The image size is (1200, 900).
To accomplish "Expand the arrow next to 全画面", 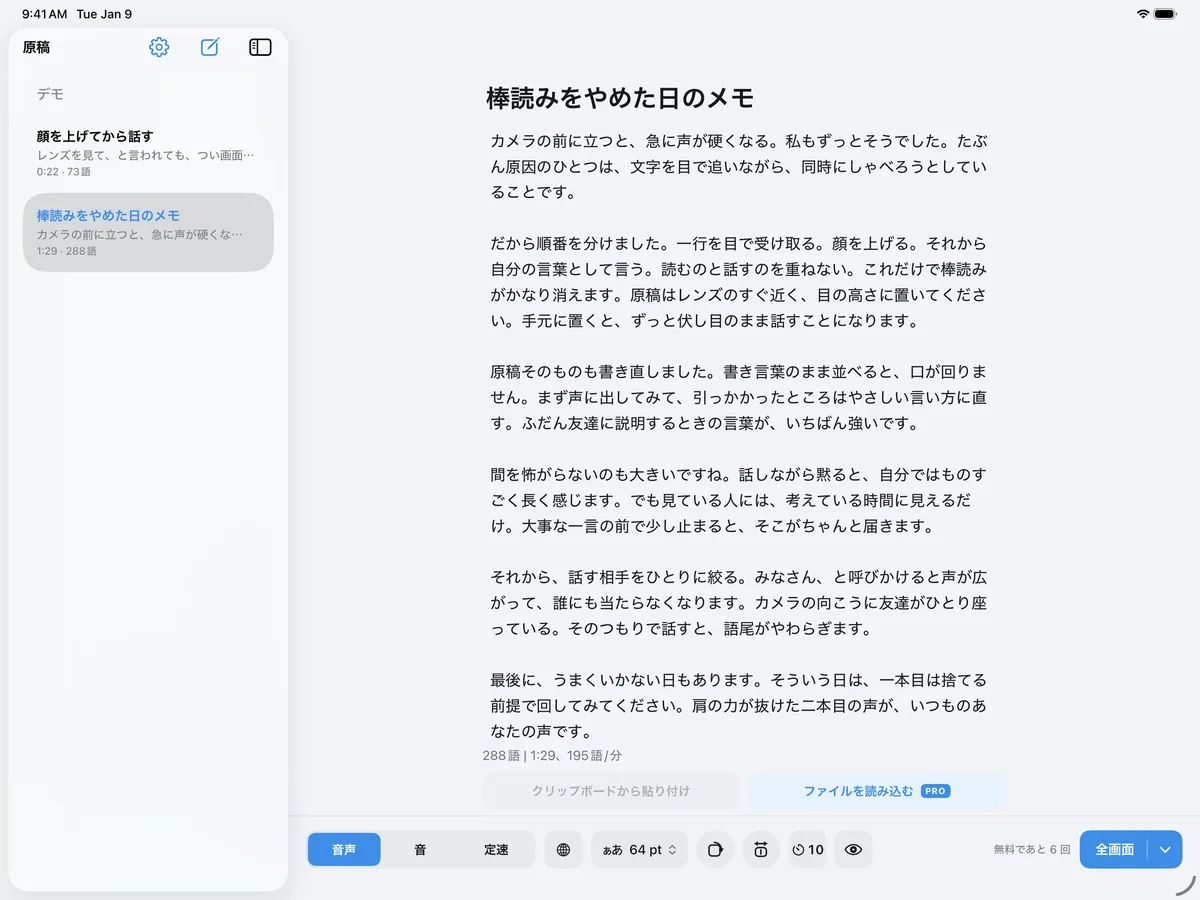I will click(1165, 850).
